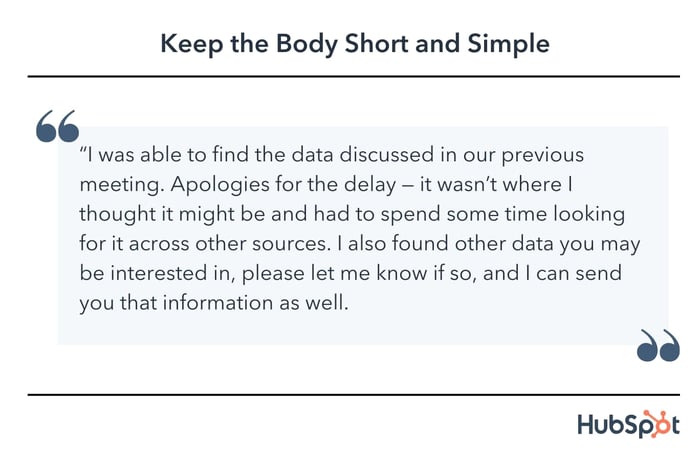Click the phrase 'and I can send'
Viewport: 700px width, 454px height.
552,273
